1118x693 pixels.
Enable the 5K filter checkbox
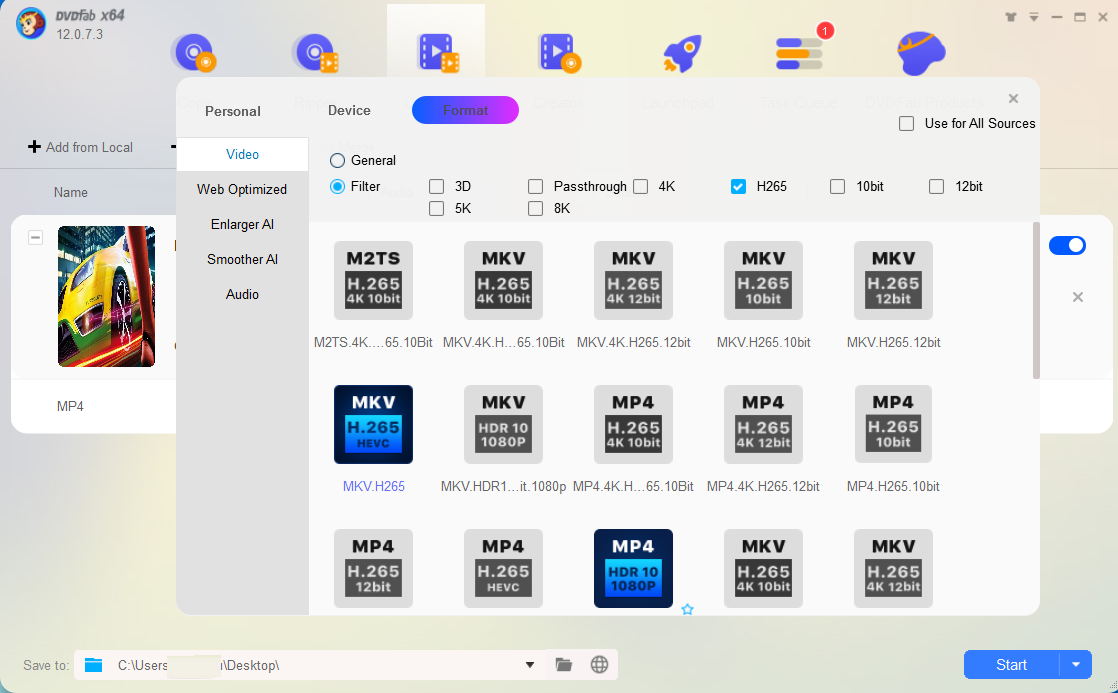click(436, 208)
